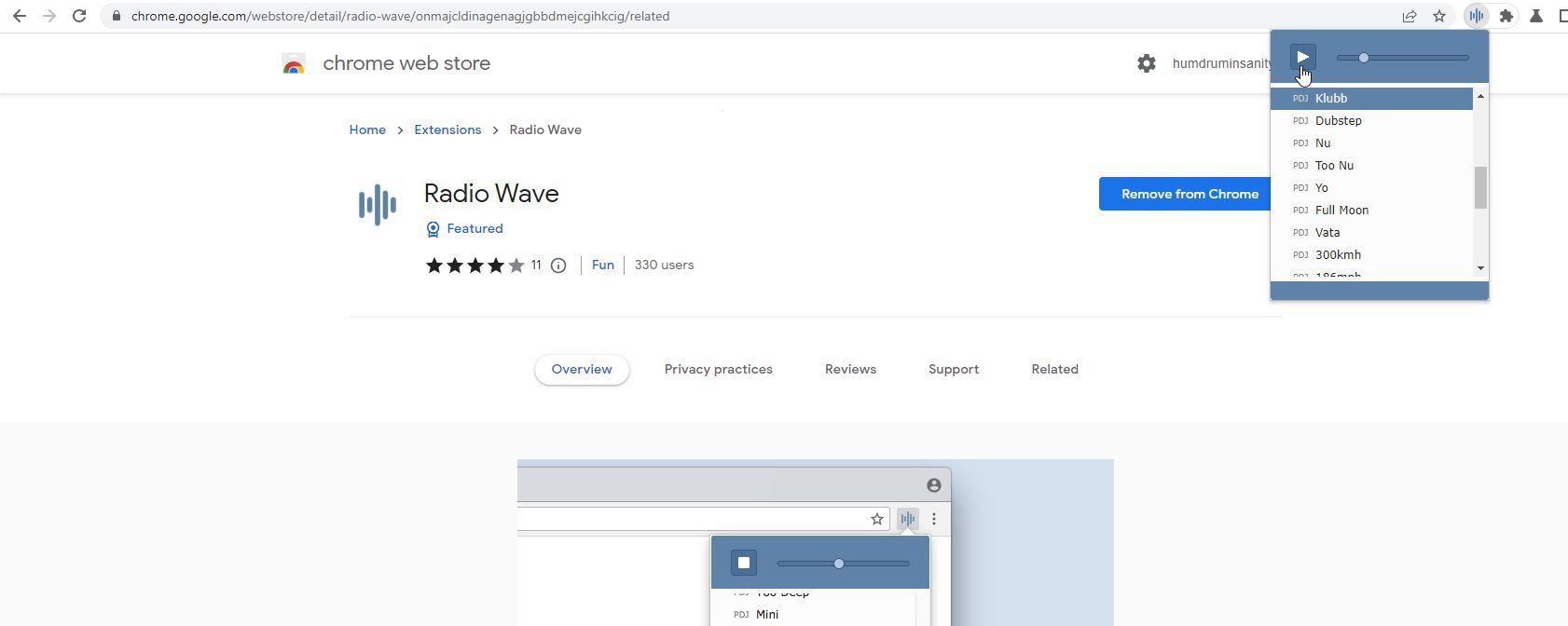Image resolution: width=1568 pixels, height=626 pixels.
Task: Select the Dubstep station
Action: (1338, 121)
